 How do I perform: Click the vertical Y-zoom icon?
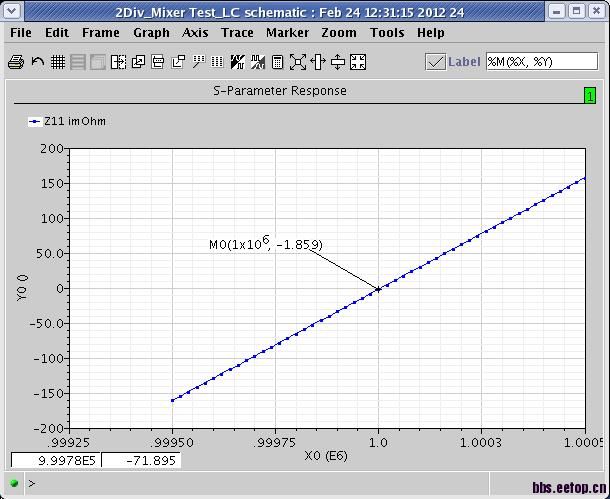[338, 62]
